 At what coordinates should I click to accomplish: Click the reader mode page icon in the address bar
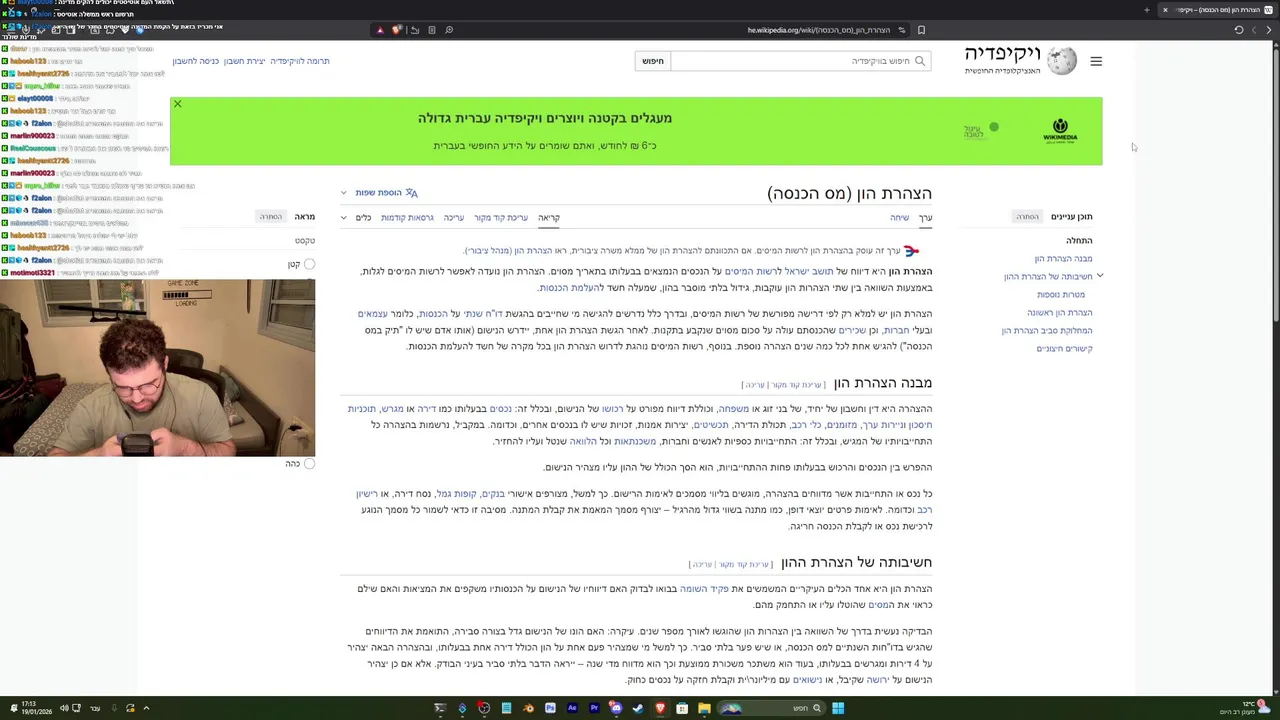click(x=432, y=30)
